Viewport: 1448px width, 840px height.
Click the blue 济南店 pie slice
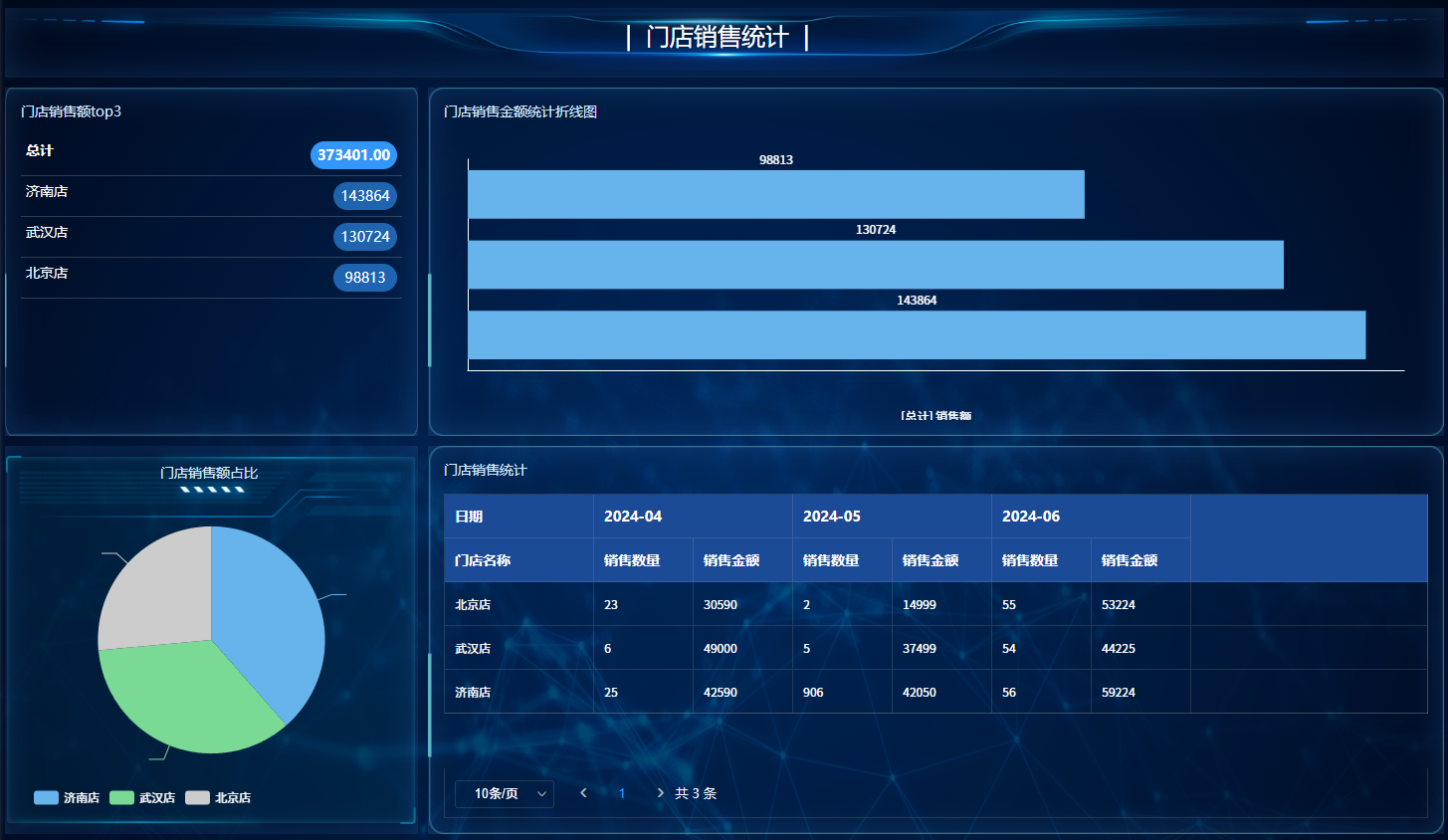269,617
